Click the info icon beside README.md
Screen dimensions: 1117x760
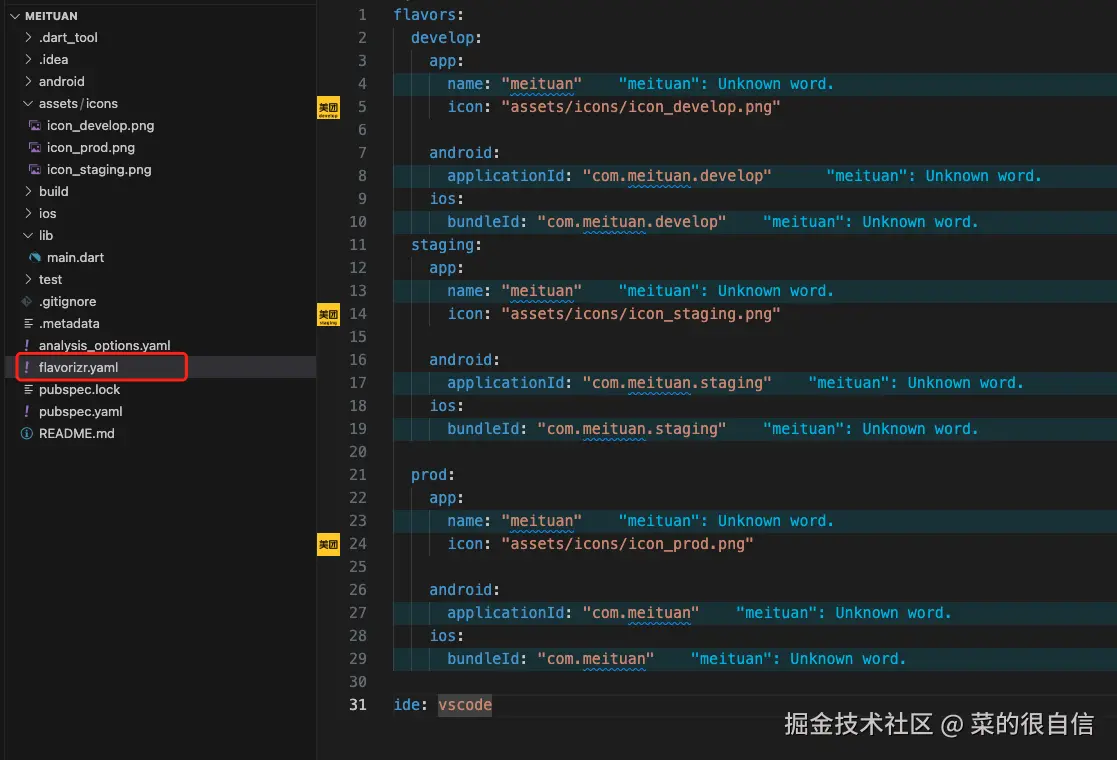pyautogui.click(x=27, y=433)
